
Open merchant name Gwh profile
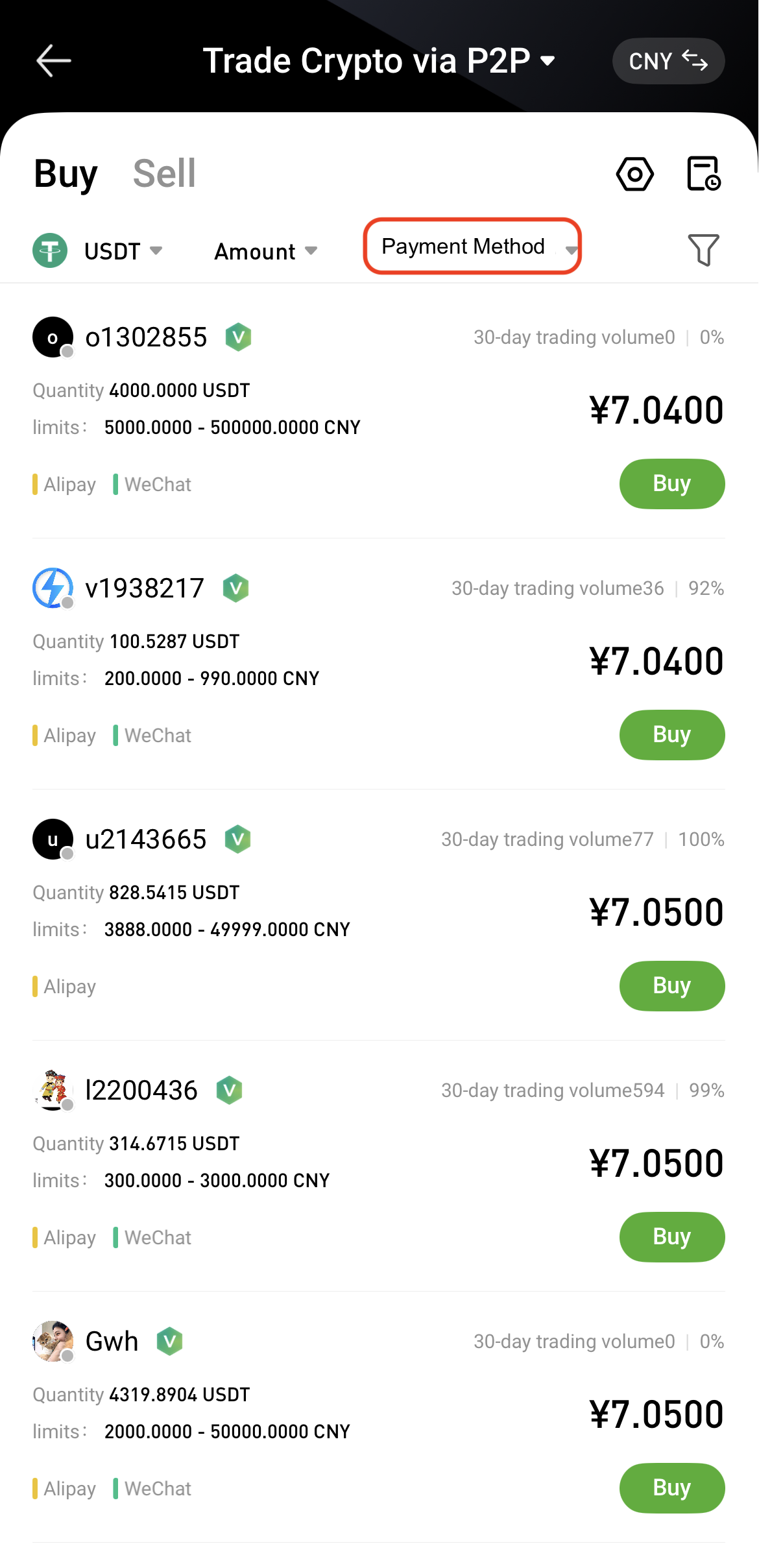click(112, 1341)
